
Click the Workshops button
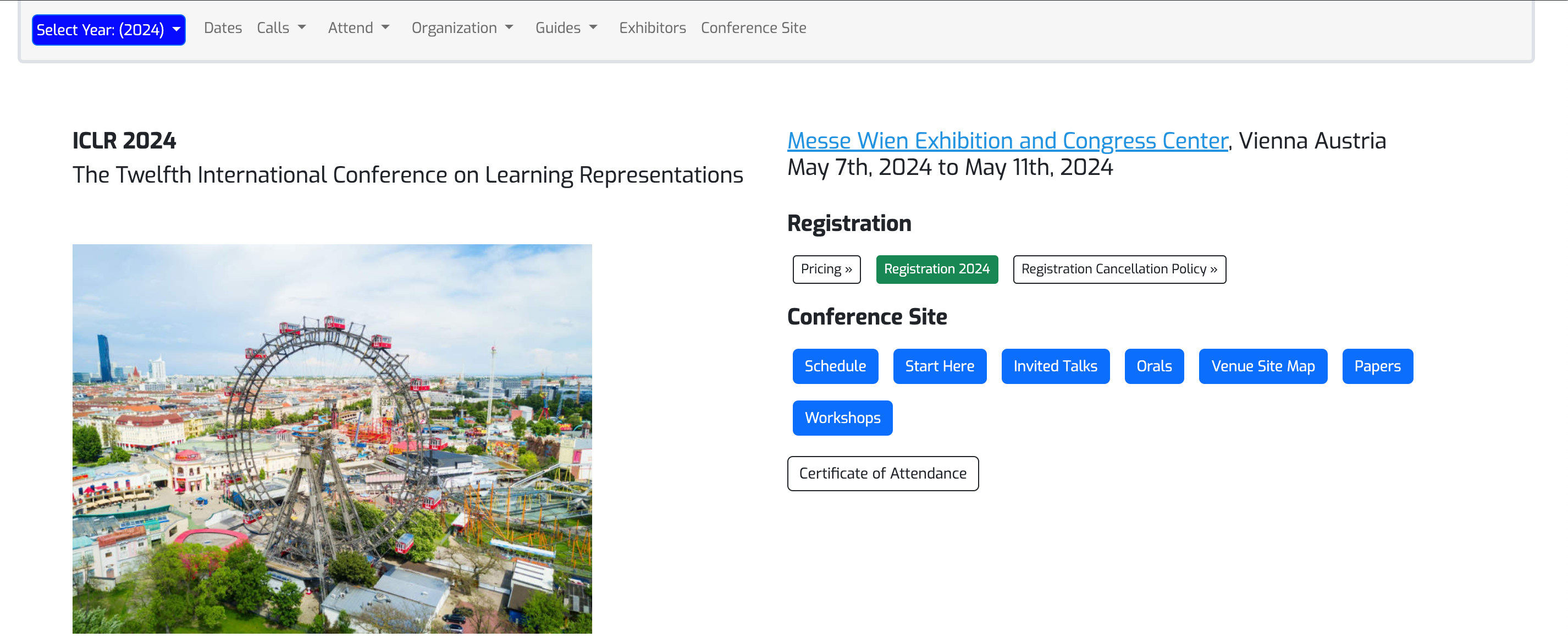coord(842,418)
